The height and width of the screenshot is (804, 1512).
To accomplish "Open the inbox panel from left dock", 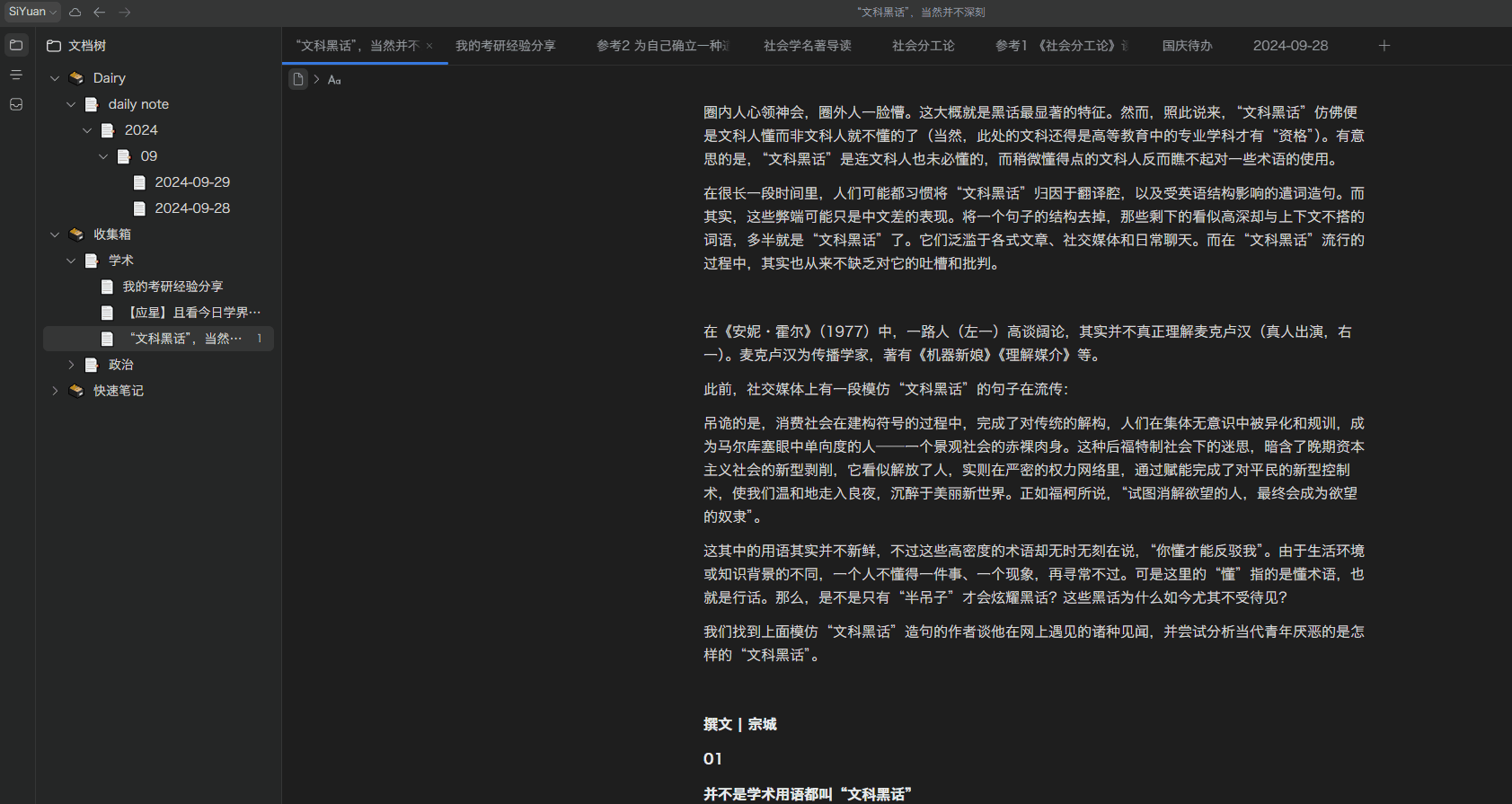I will [x=16, y=104].
